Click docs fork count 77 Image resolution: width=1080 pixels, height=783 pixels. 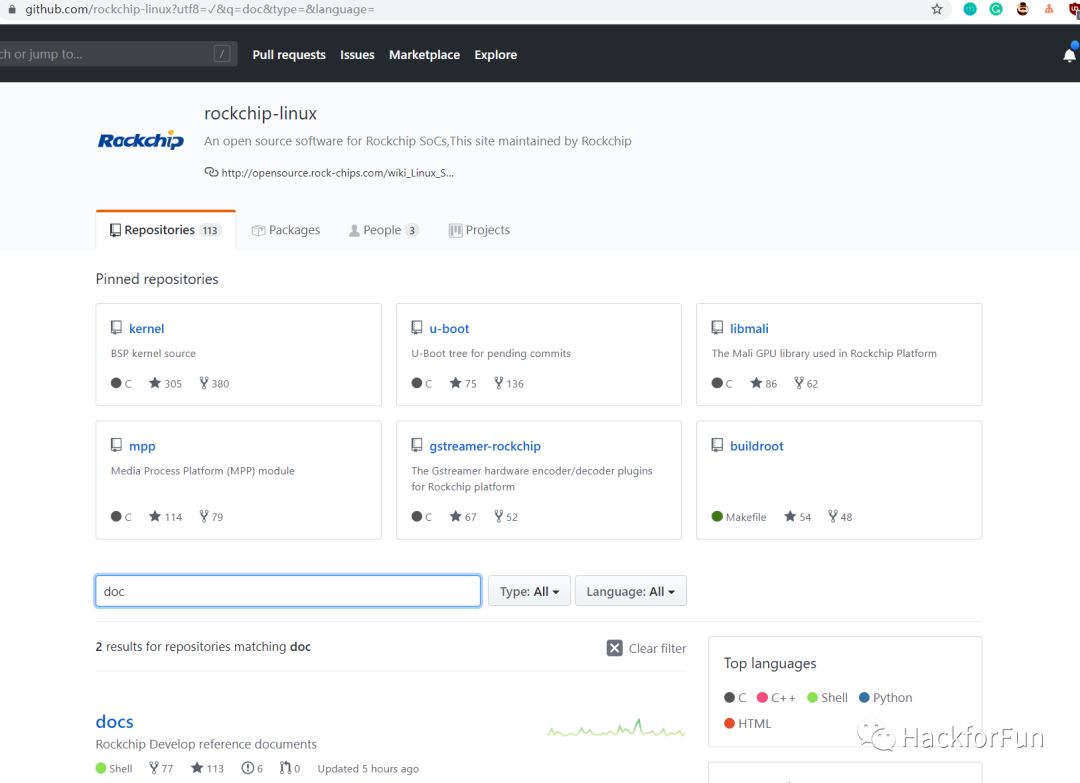point(161,769)
